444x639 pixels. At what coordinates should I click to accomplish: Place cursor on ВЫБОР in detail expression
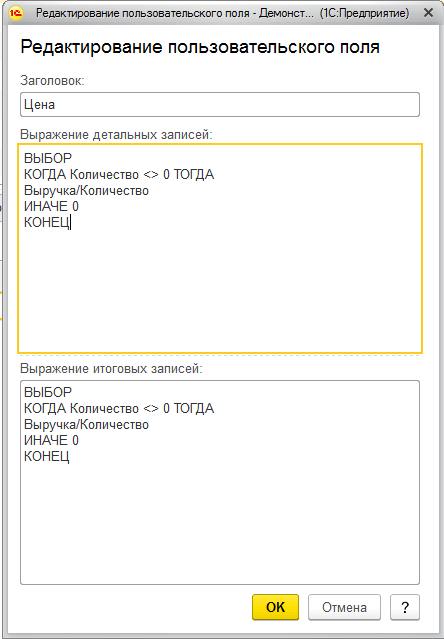coord(48,158)
